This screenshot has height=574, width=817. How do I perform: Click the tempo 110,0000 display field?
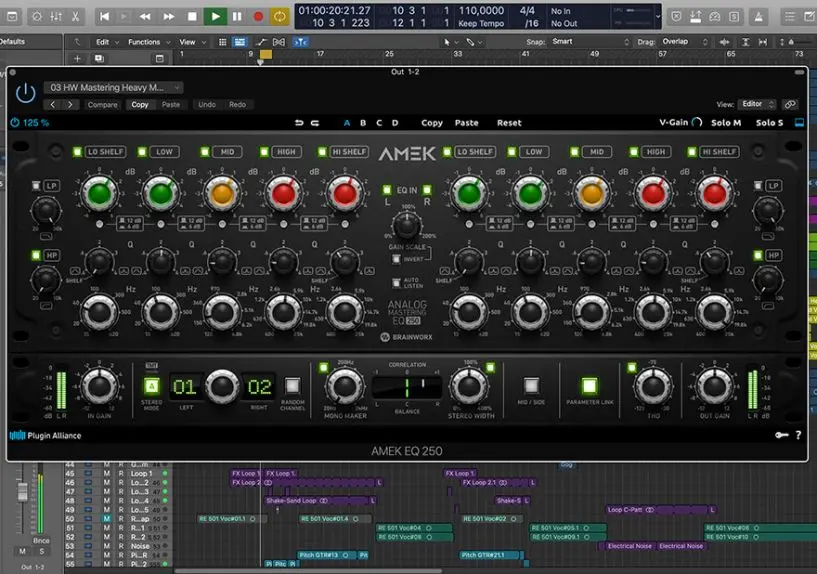(481, 10)
